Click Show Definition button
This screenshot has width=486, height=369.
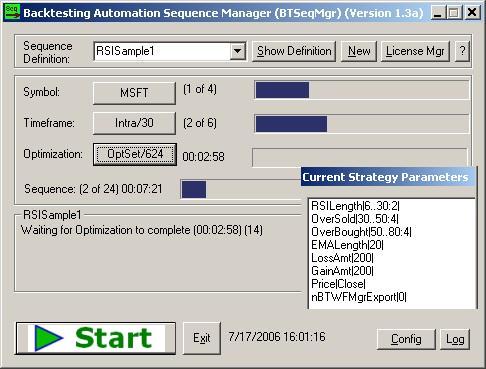[x=294, y=51]
